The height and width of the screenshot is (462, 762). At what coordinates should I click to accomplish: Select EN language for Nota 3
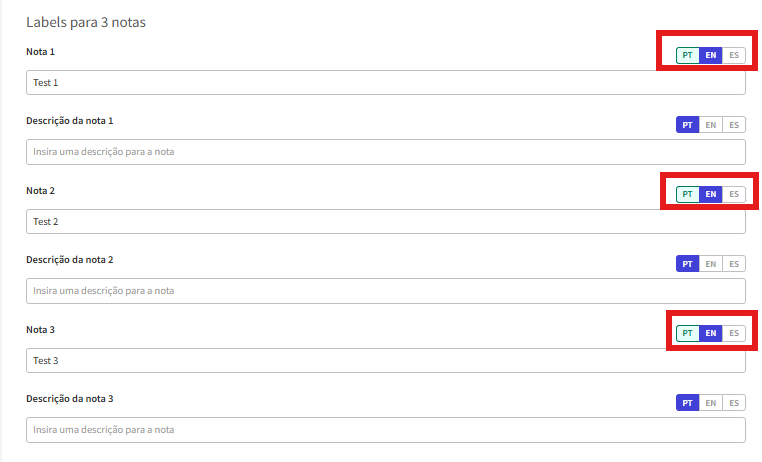coord(710,333)
